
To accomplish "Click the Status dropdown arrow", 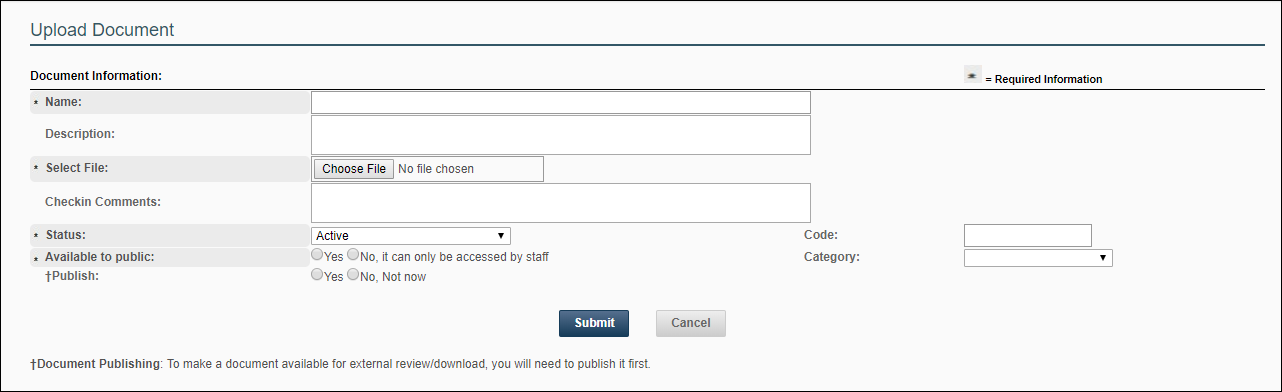I will tap(500, 236).
